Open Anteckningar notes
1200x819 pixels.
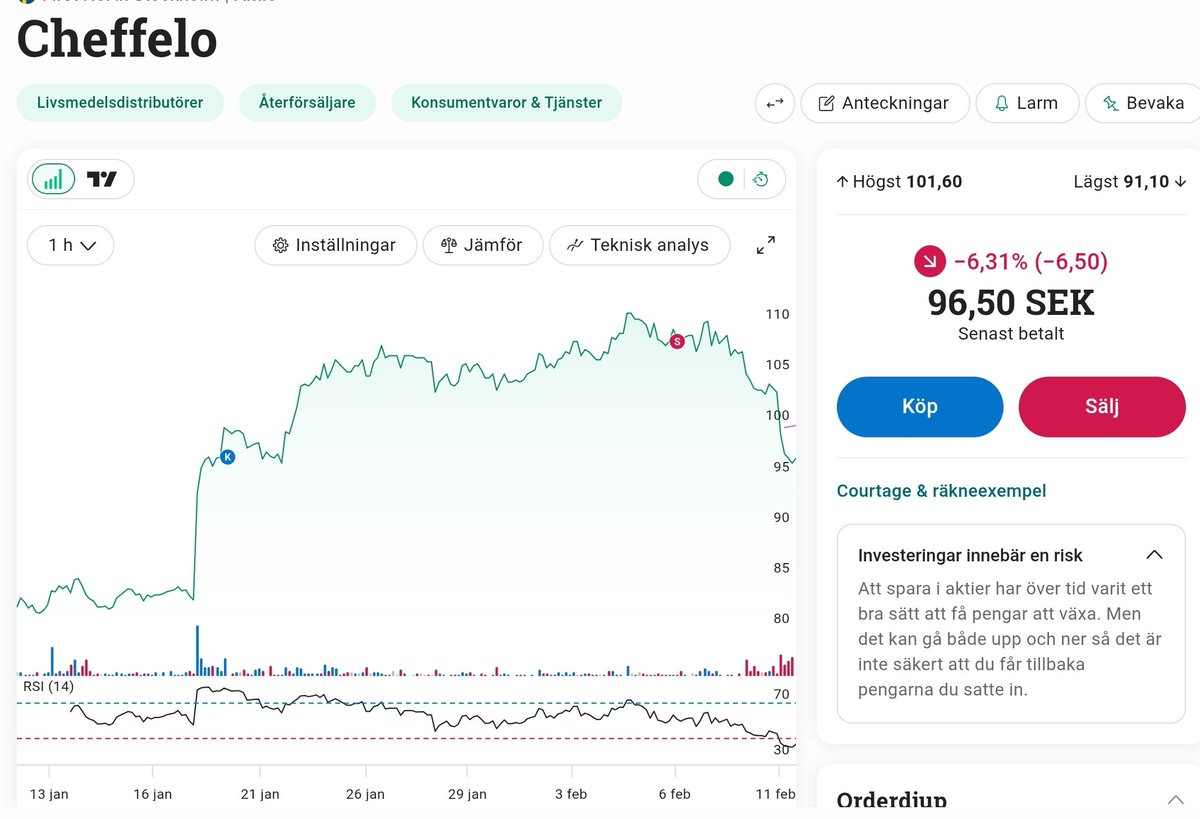tap(885, 103)
